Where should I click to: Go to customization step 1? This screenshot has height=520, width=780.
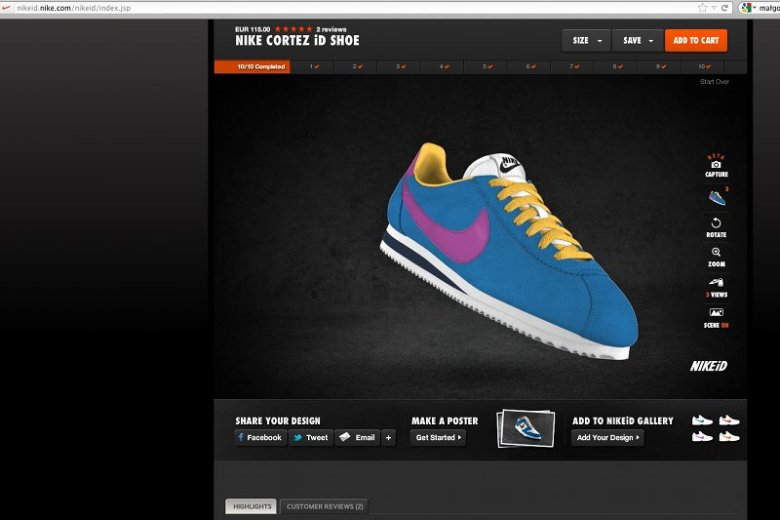(x=314, y=67)
